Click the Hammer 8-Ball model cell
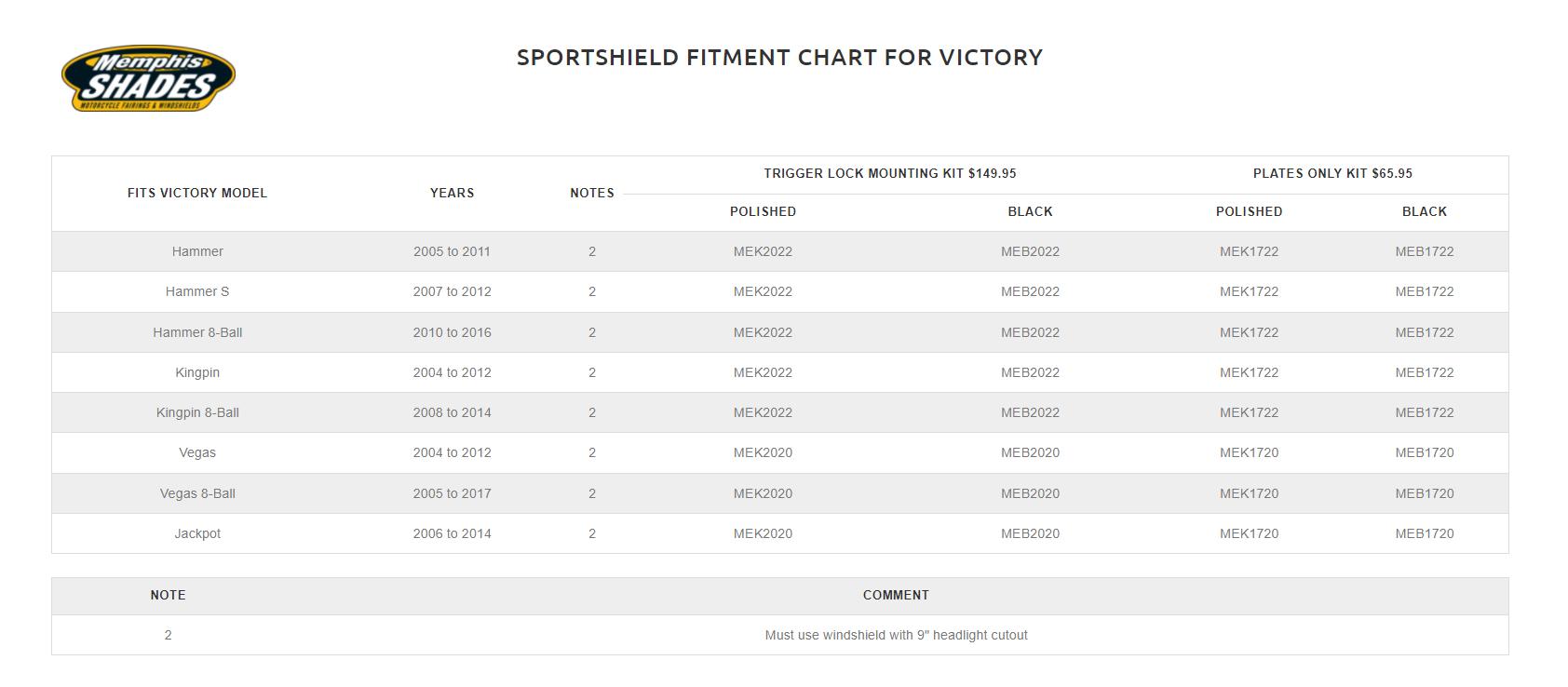Viewport: 1568px width, 687px height. [197, 332]
